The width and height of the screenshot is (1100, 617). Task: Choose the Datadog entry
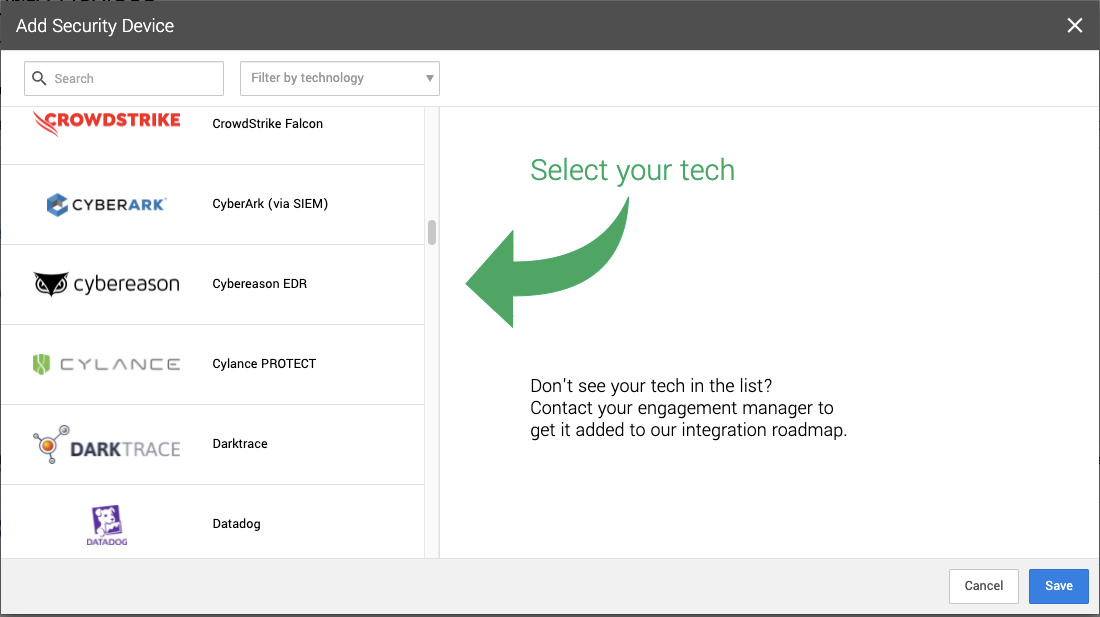click(x=213, y=522)
